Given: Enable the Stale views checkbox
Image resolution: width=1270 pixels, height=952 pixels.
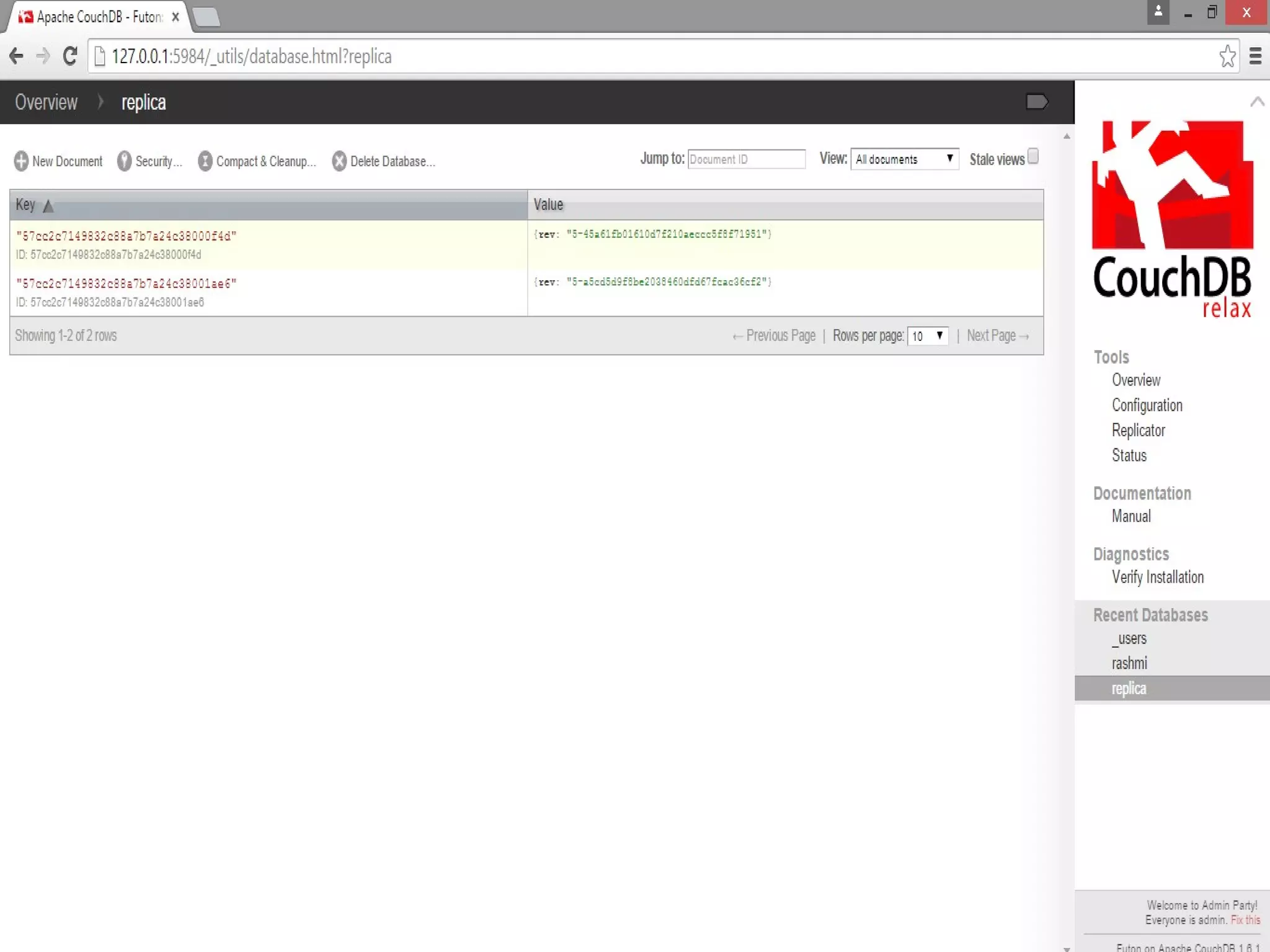Looking at the screenshot, I should coord(1032,156).
